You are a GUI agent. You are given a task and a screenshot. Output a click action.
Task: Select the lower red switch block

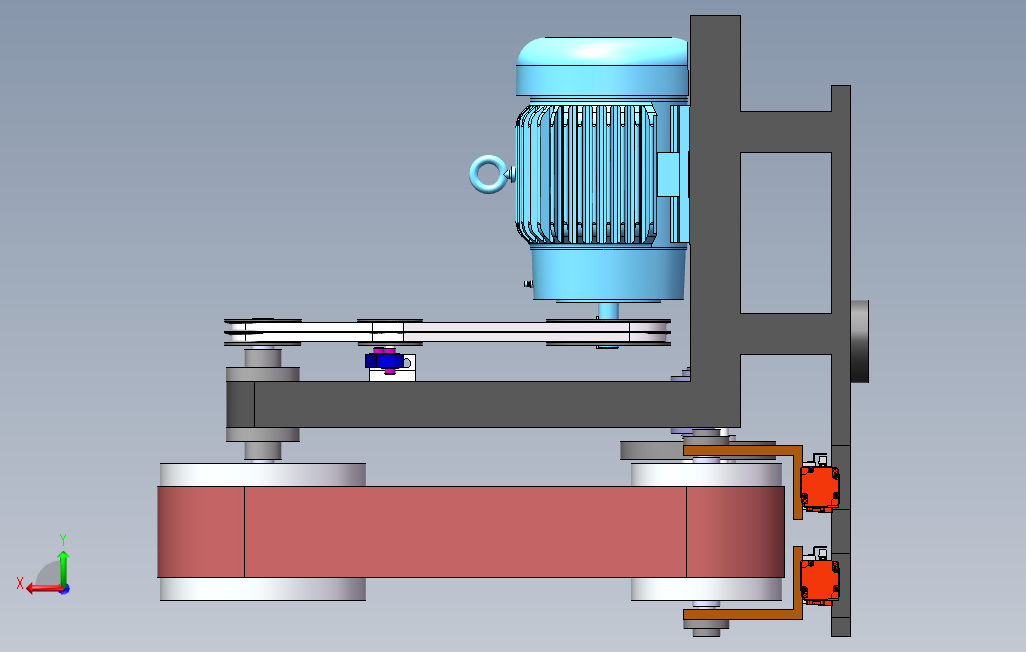point(819,582)
